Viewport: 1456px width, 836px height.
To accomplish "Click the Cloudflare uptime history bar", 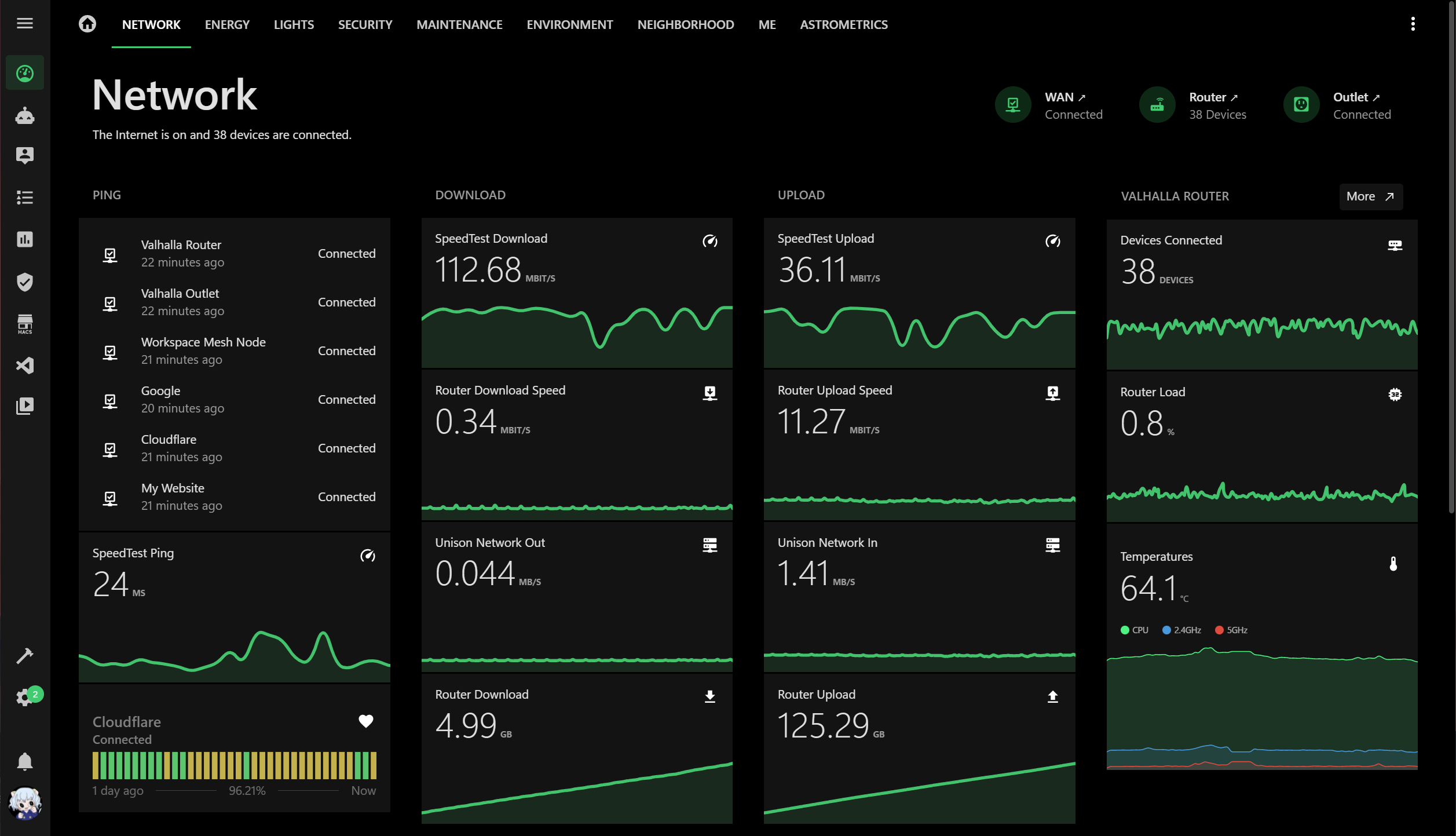I will click(234, 766).
